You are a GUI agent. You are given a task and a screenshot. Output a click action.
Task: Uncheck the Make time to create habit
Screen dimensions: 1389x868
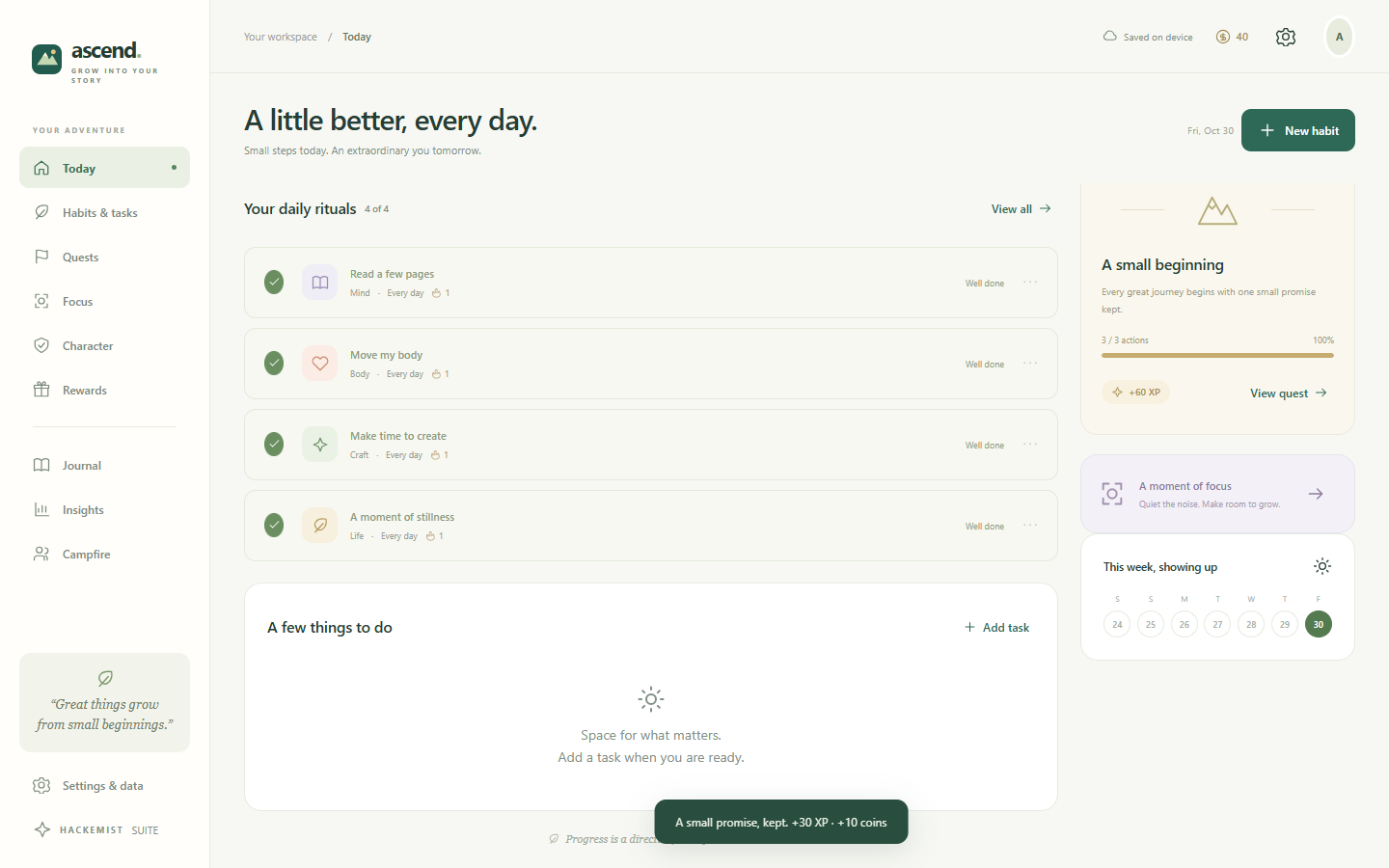274,445
